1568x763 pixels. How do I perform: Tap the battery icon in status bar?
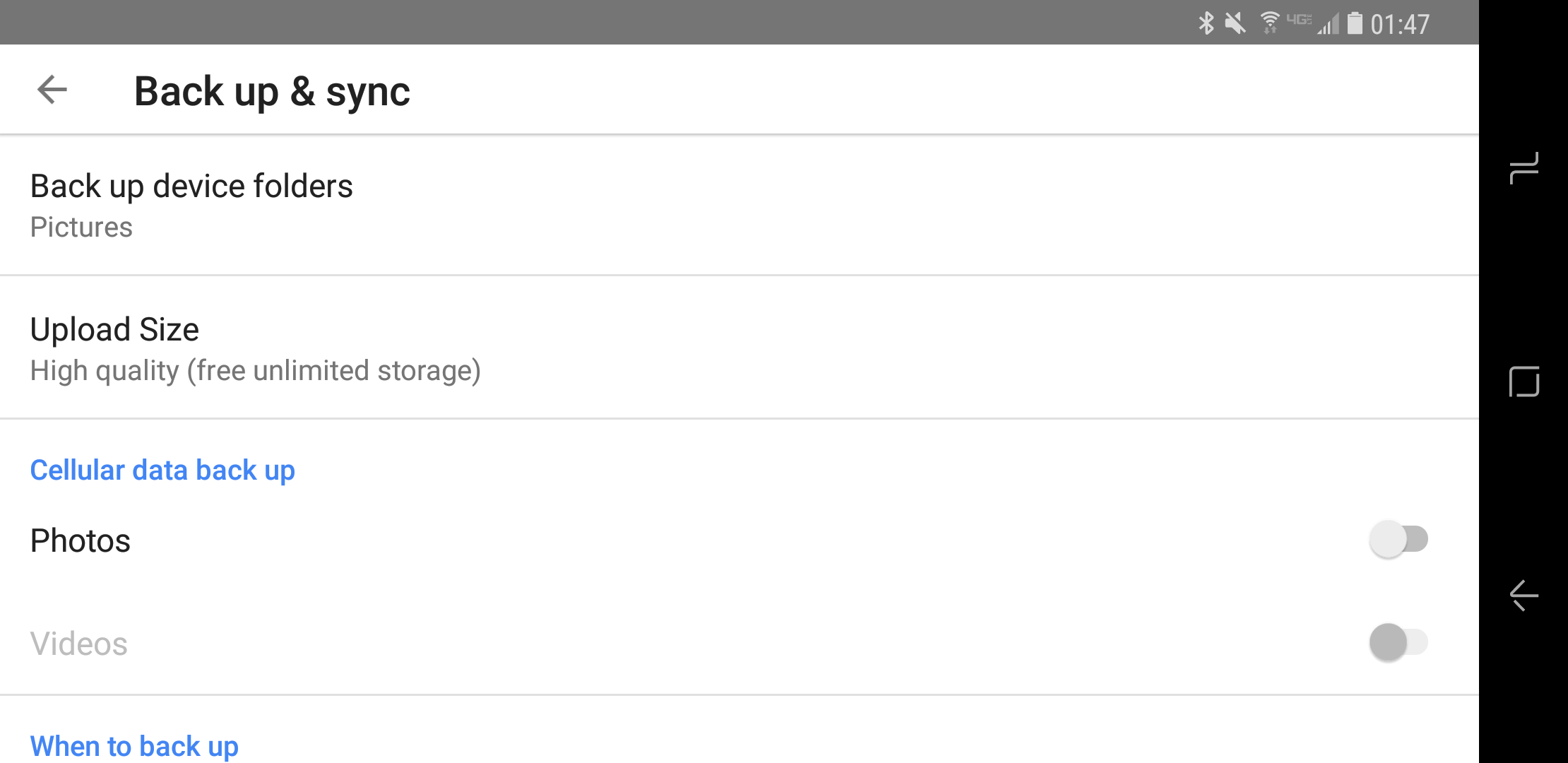point(1355,23)
